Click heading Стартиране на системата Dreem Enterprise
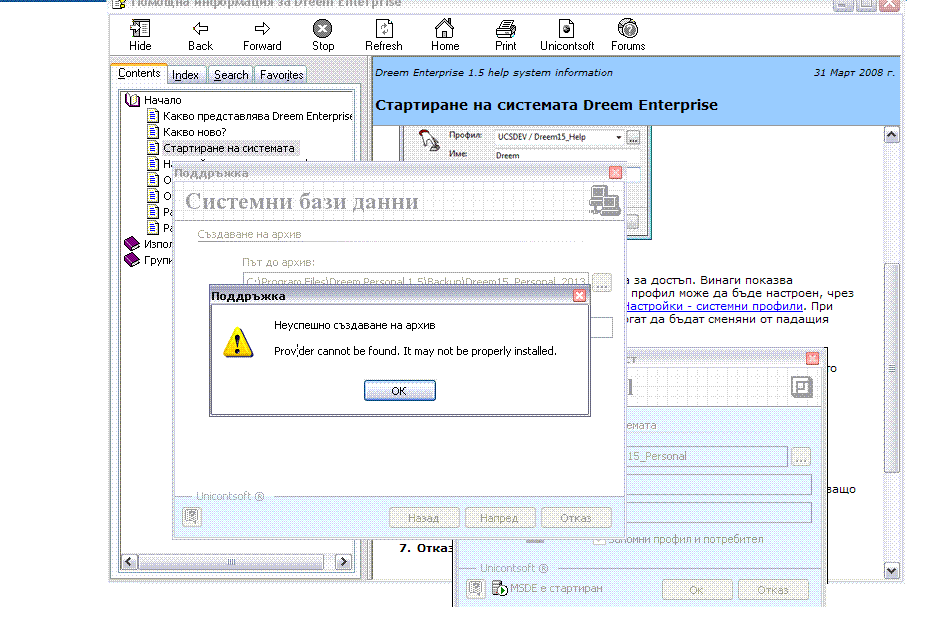944x640 pixels. tap(547, 105)
